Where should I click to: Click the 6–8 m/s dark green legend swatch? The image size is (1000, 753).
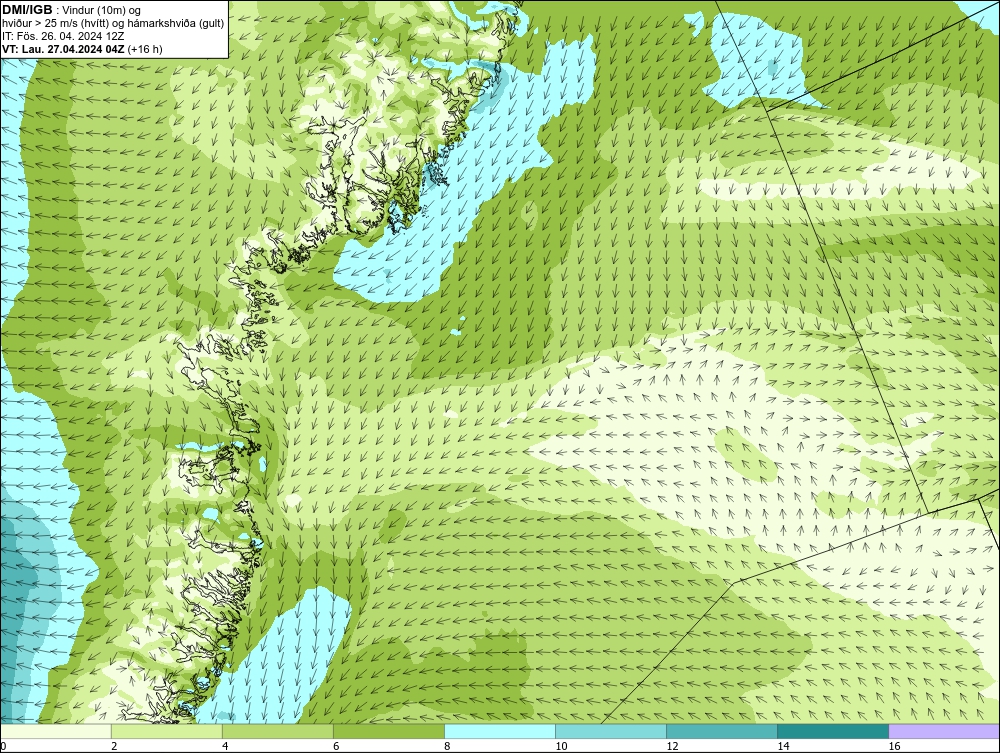(389, 731)
